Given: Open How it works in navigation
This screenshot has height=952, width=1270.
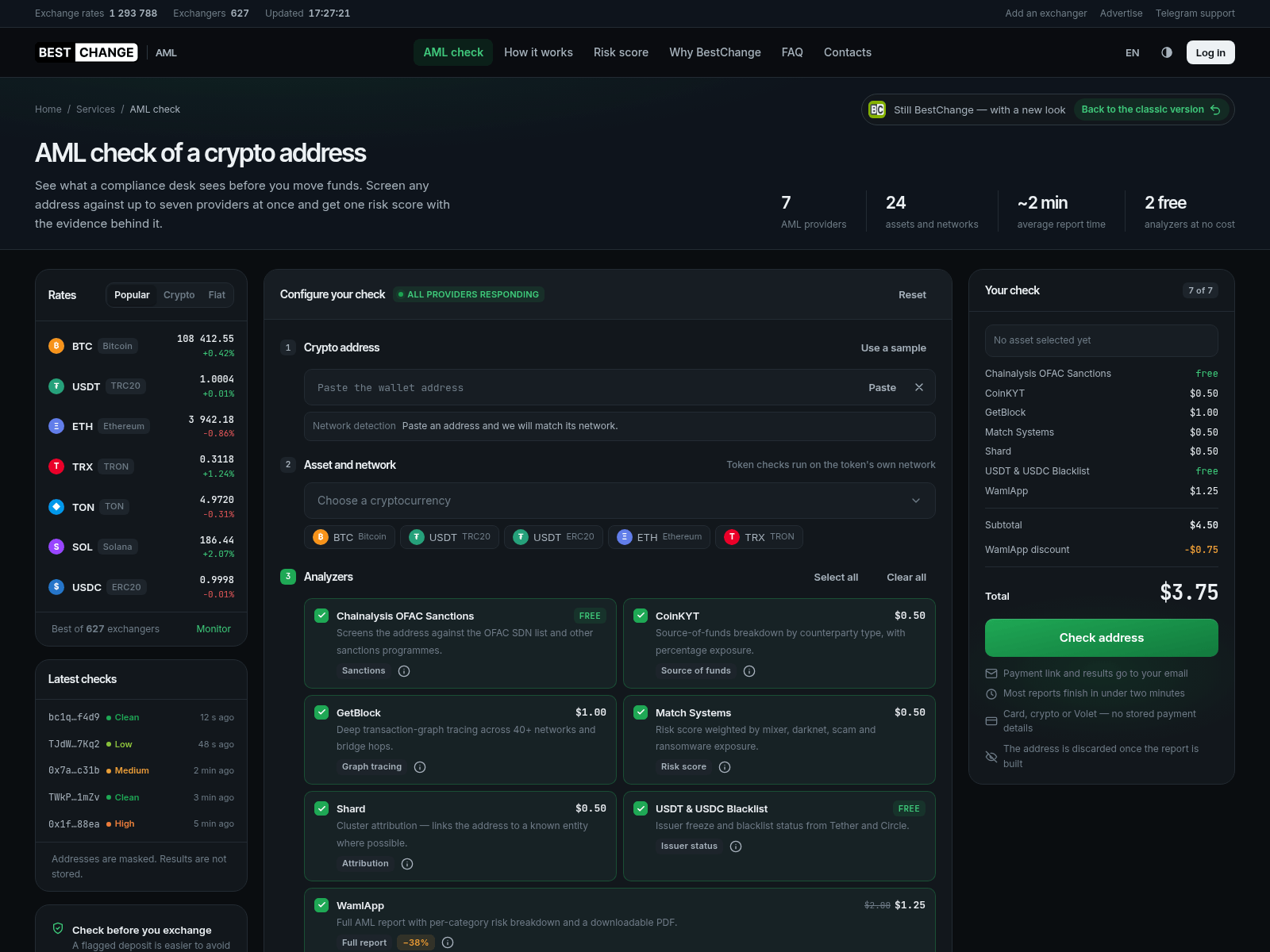Looking at the screenshot, I should pyautogui.click(x=538, y=52).
